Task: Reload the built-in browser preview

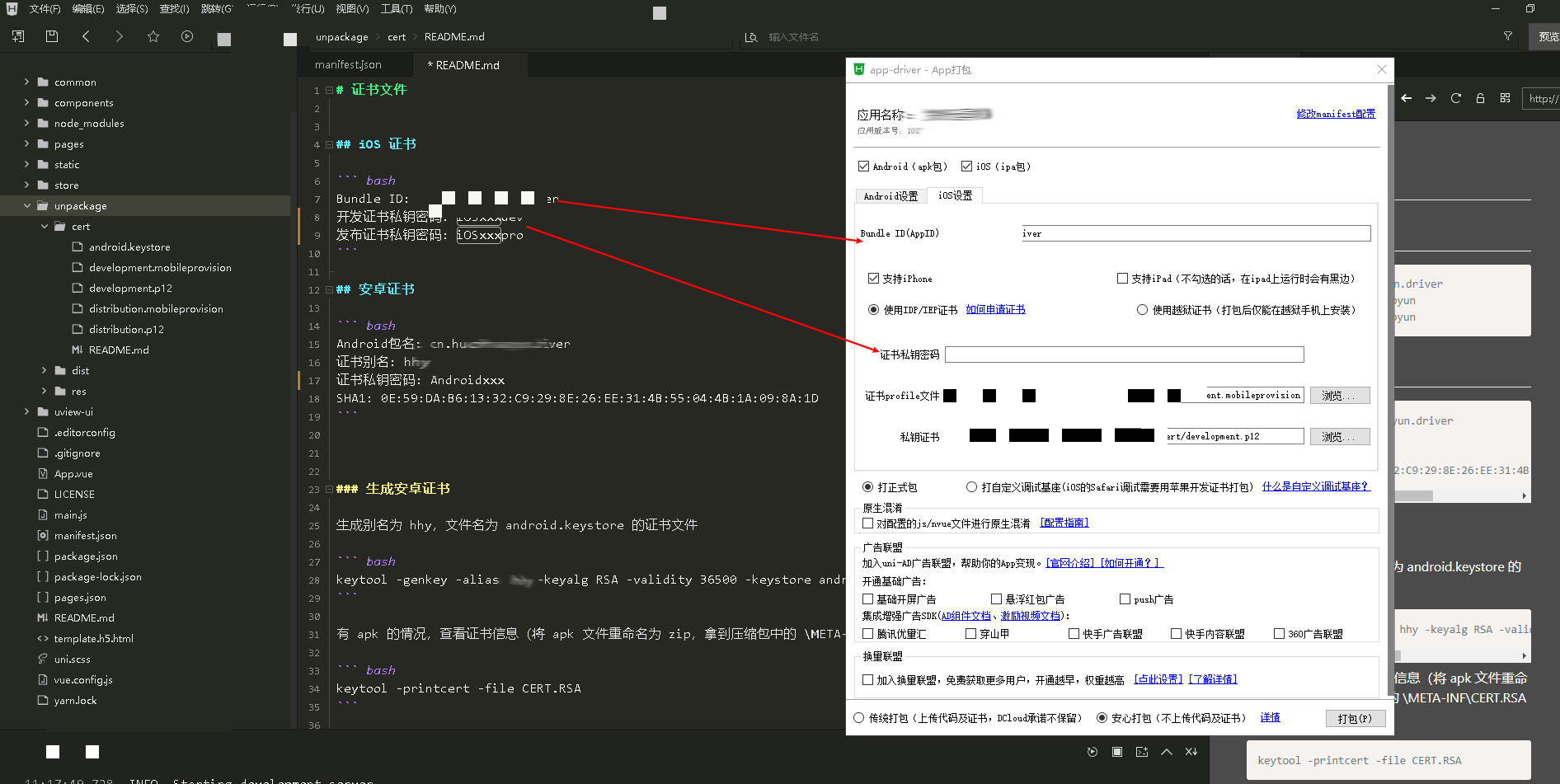Action: click(x=1455, y=98)
